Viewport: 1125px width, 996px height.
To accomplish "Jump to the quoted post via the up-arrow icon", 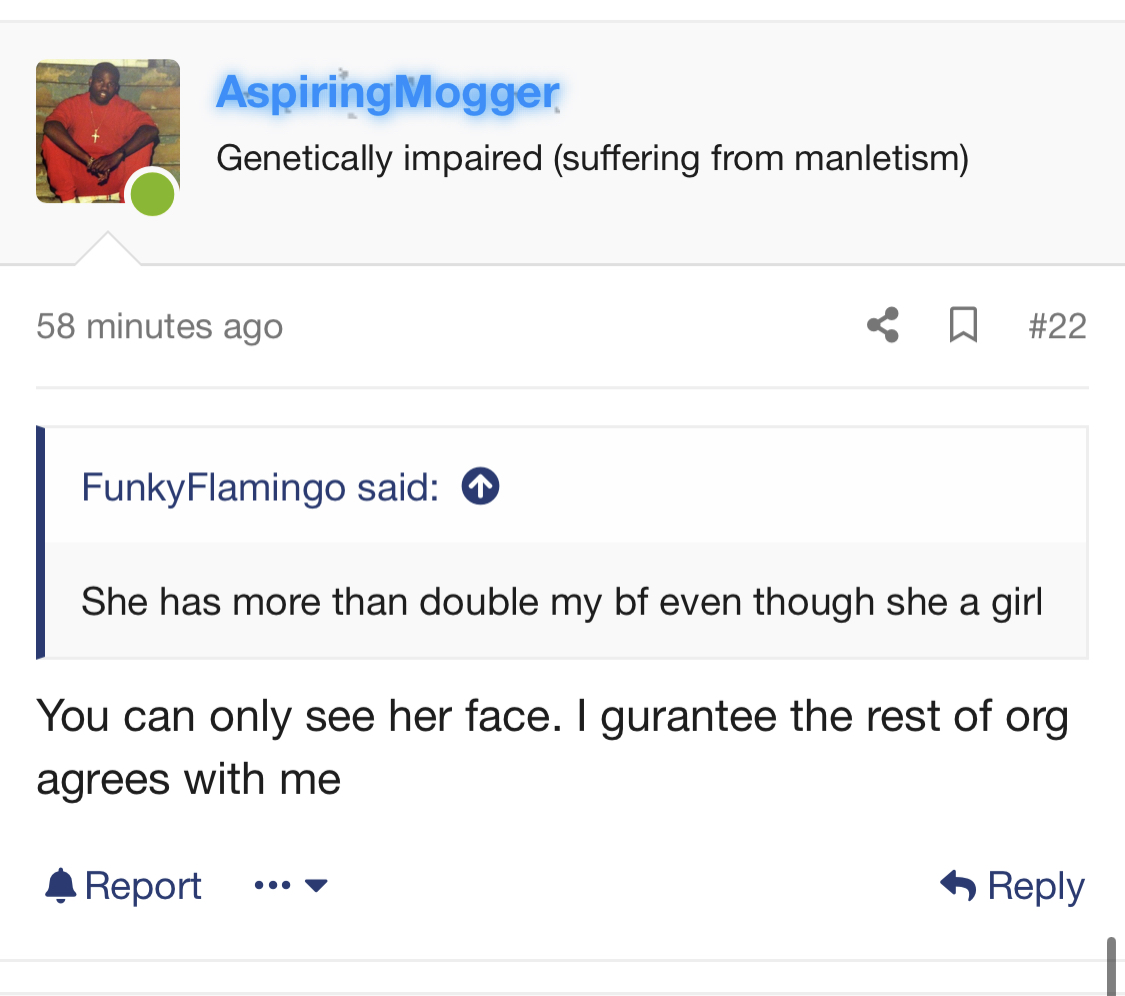I will point(480,487).
